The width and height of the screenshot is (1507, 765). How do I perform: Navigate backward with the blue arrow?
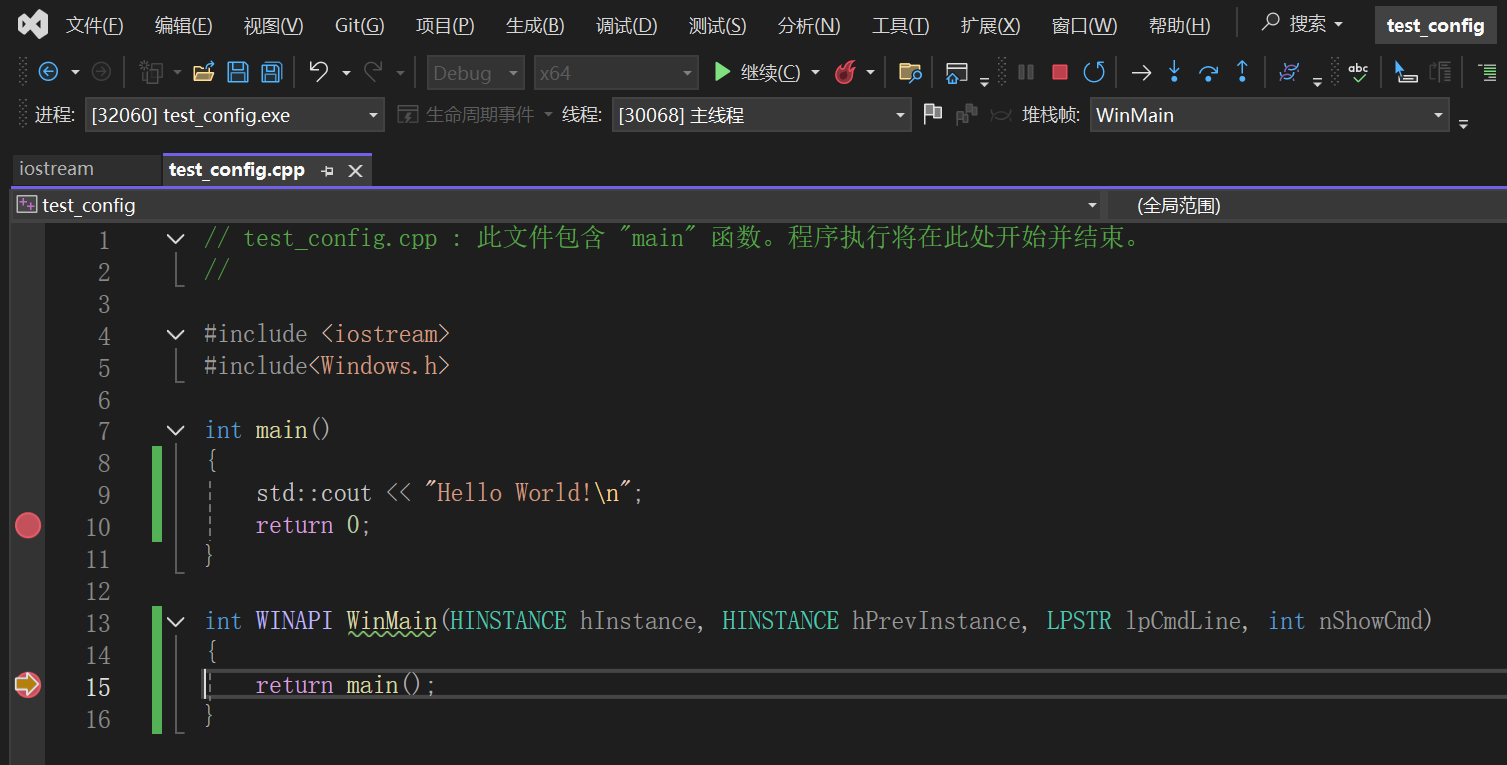(47, 72)
